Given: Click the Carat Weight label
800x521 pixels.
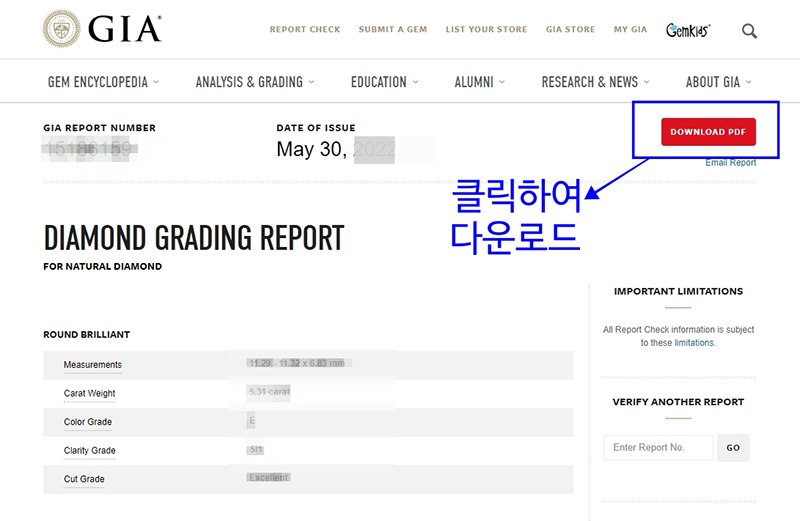Looking at the screenshot, I should coord(89,393).
